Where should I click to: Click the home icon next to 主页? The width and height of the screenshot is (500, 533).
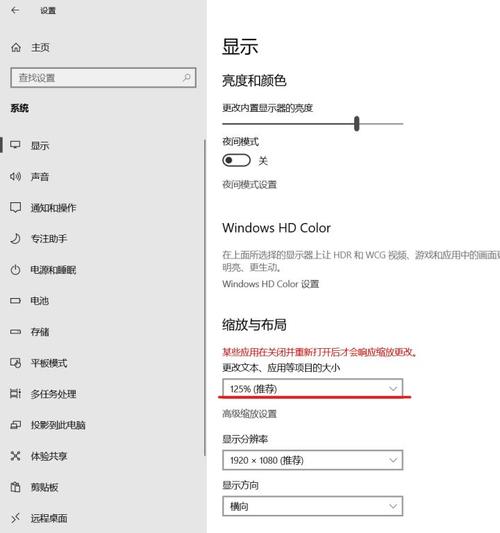click(x=16, y=47)
